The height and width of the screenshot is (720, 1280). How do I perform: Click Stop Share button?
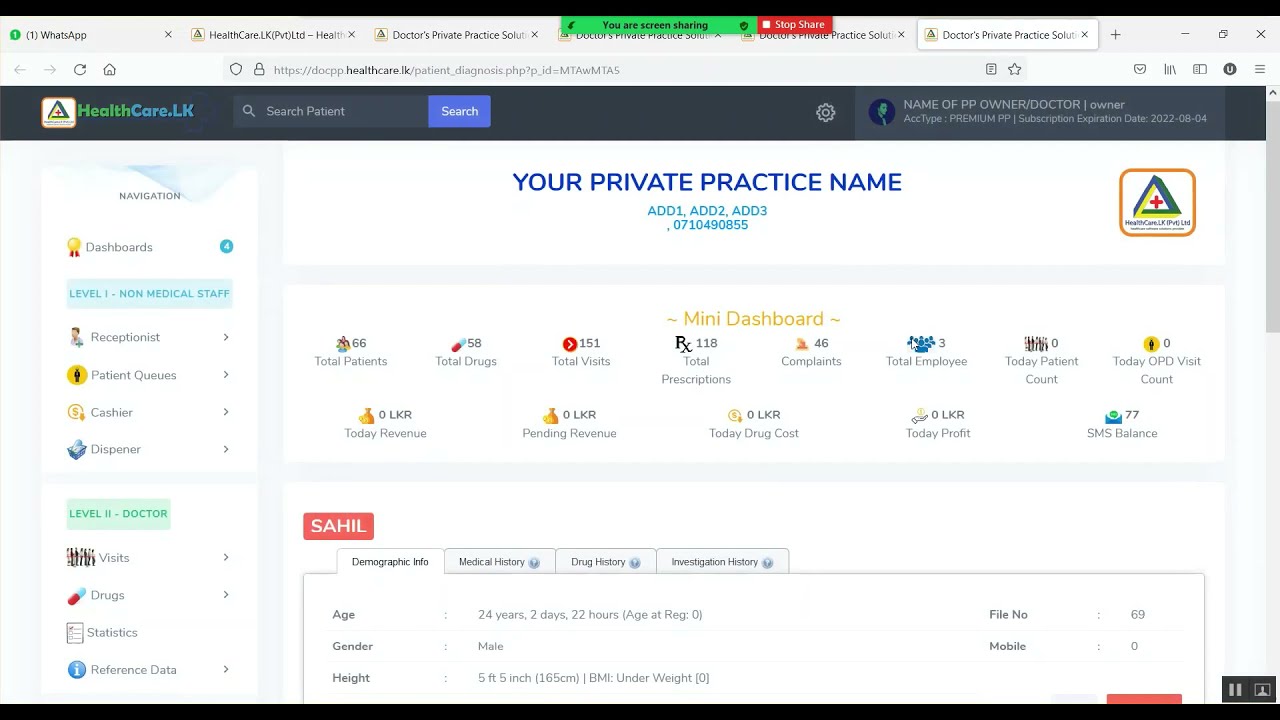tap(793, 25)
